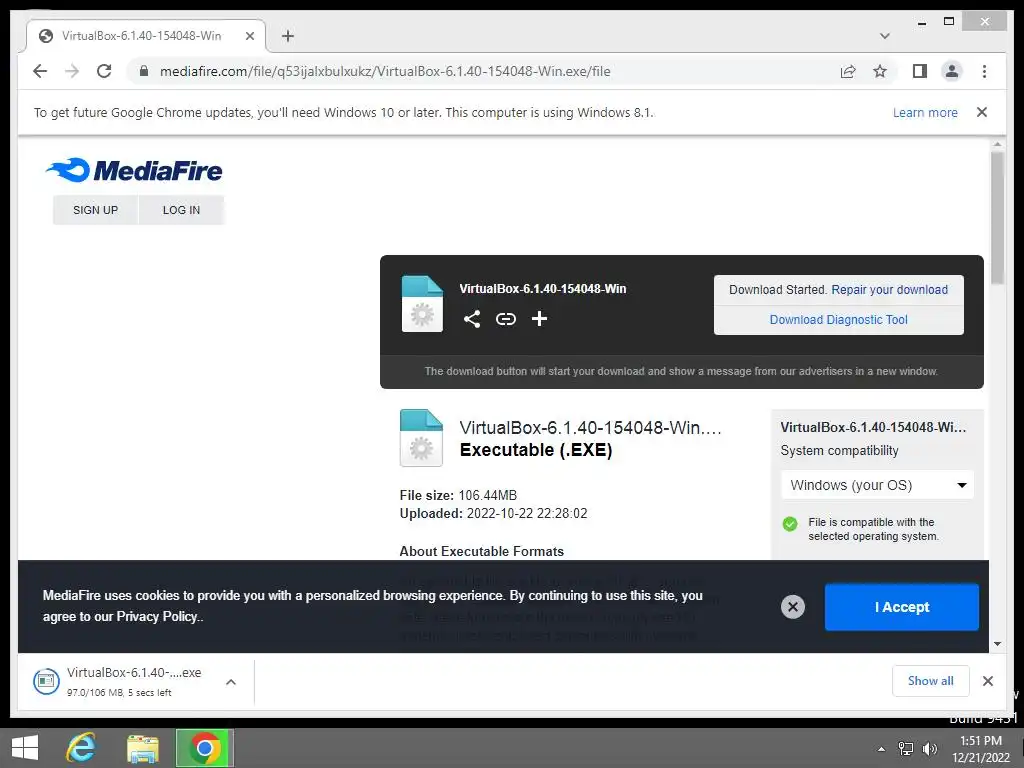Open the Learn more link
Image resolution: width=1024 pixels, height=768 pixels.
pyautogui.click(x=925, y=112)
